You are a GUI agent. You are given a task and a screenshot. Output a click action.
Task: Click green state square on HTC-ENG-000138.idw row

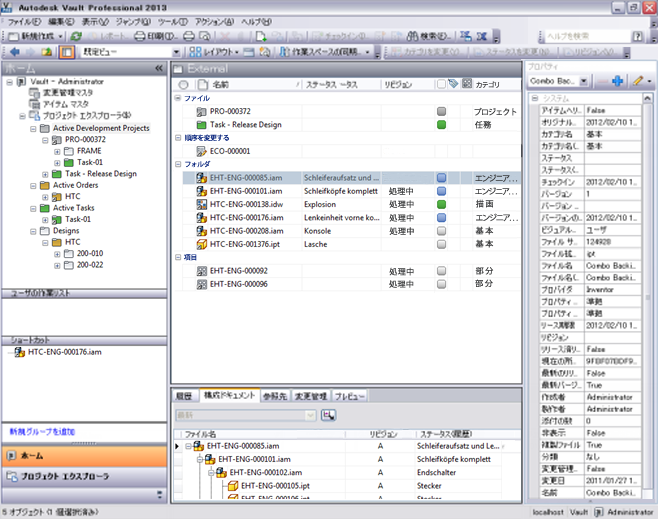click(441, 204)
